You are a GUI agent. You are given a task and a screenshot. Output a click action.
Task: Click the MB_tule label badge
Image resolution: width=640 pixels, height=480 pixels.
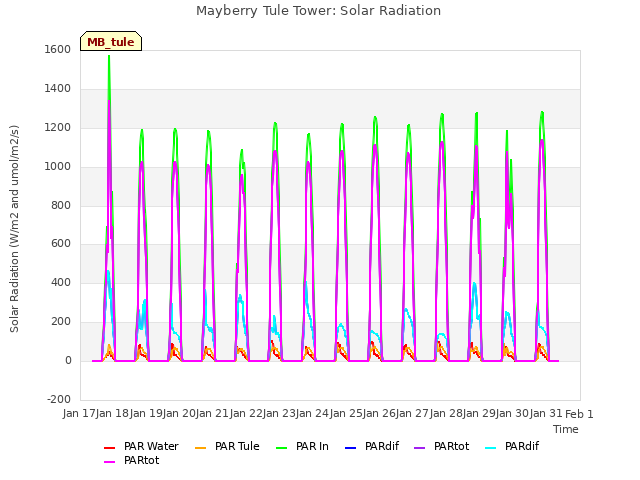111,42
